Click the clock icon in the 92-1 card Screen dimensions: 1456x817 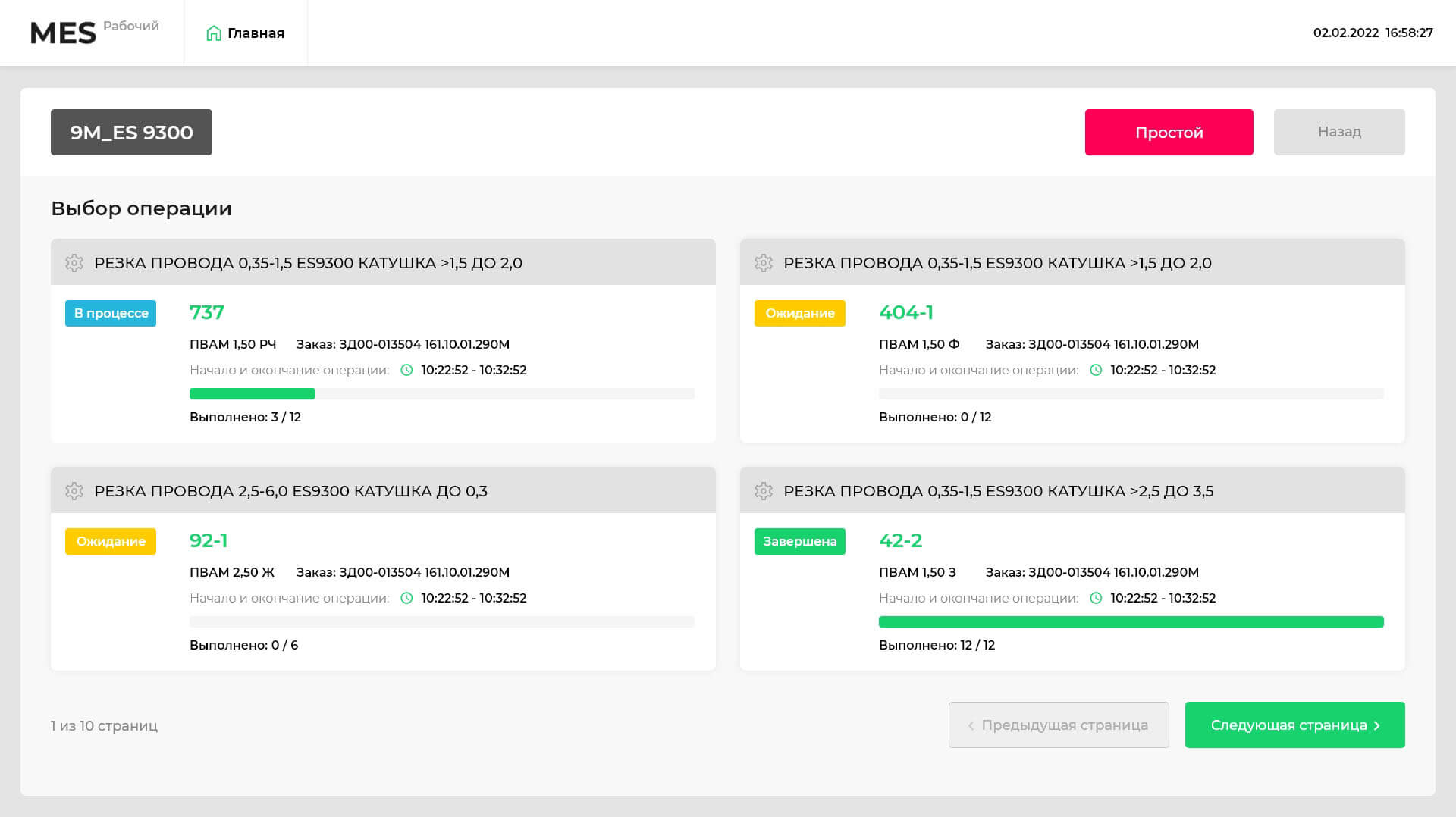point(406,598)
